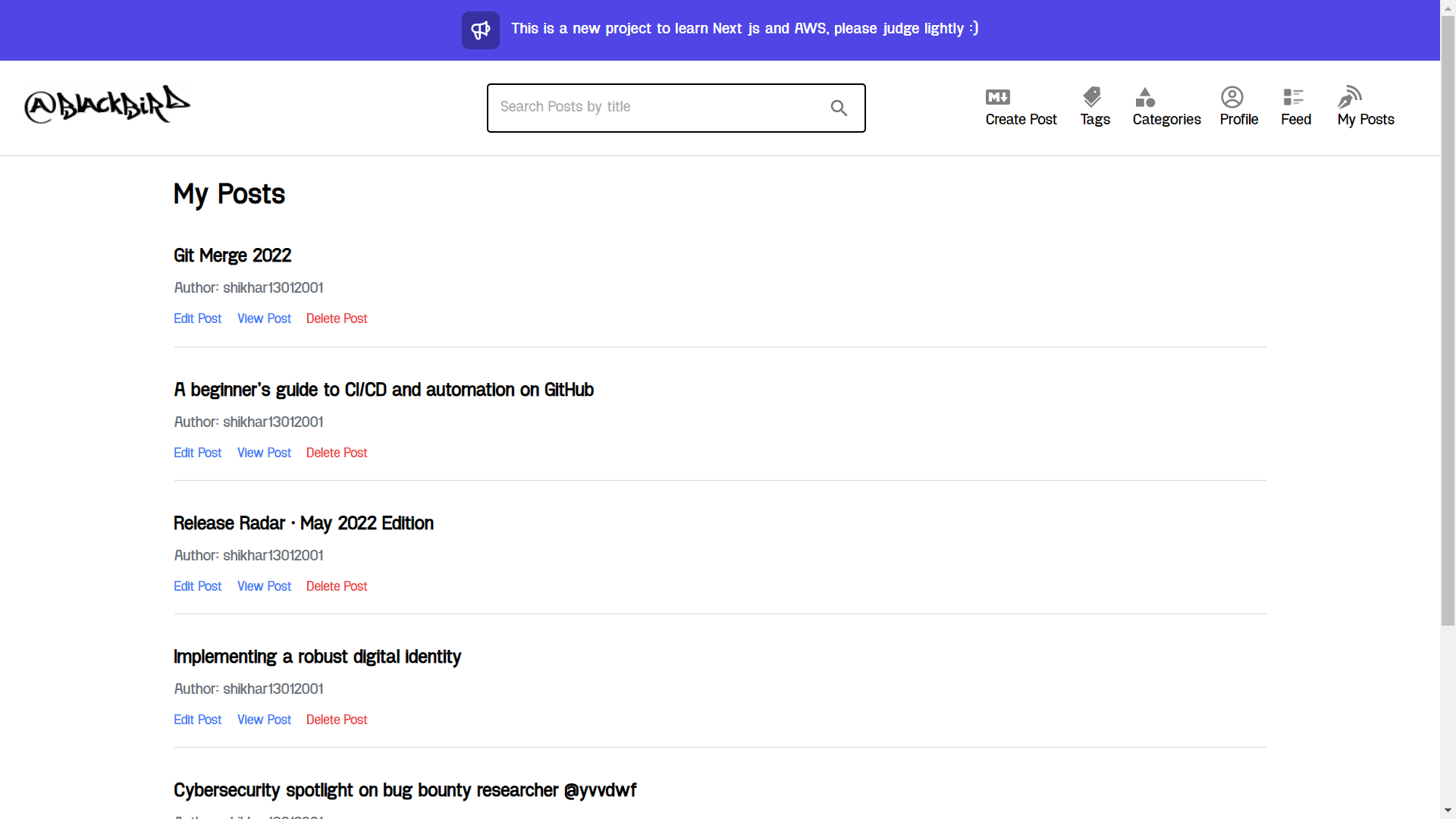Click the Categories menu label
Screen dimensions: 1456x819
1166,120
